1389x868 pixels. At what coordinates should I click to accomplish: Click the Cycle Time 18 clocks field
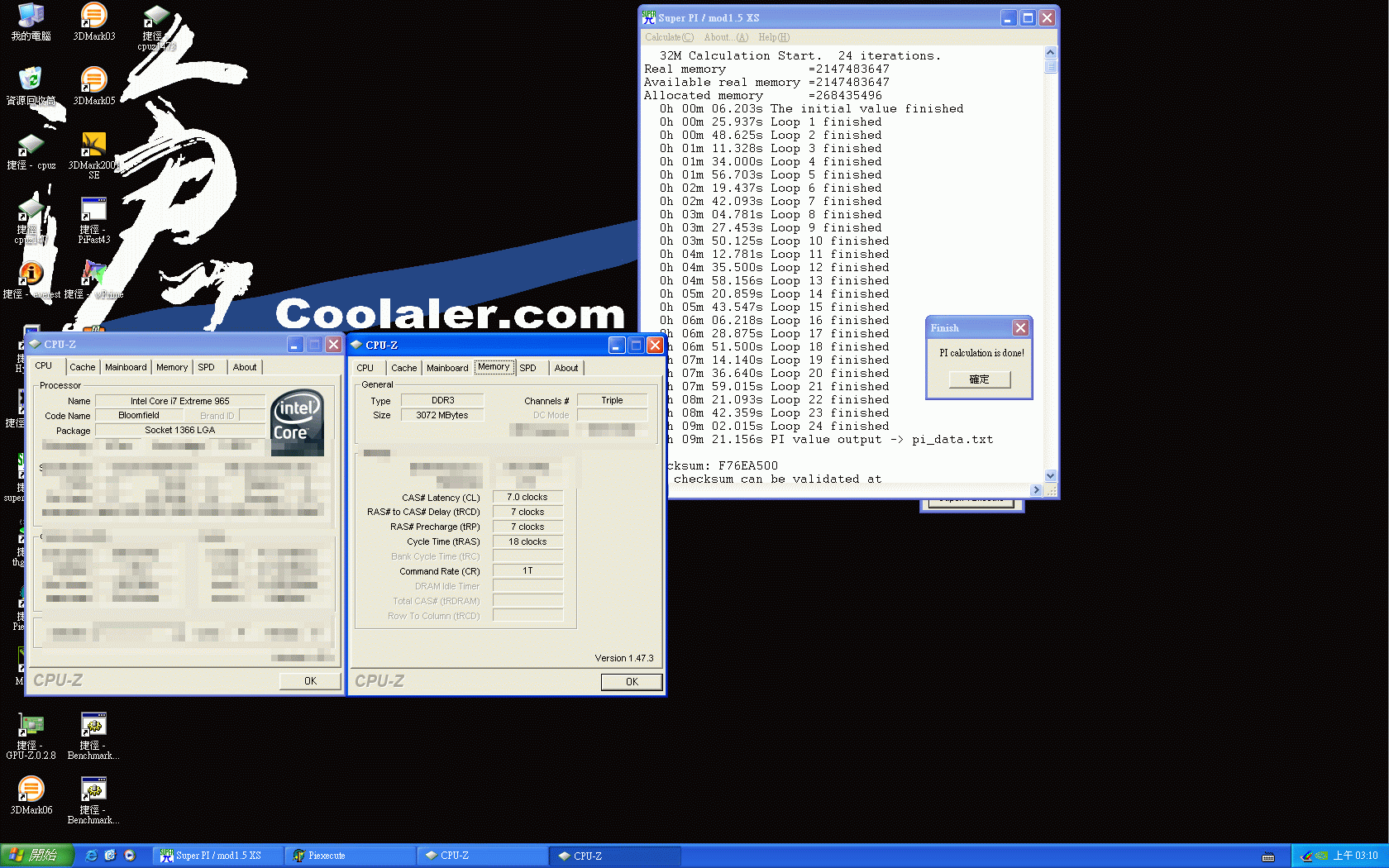coord(527,541)
